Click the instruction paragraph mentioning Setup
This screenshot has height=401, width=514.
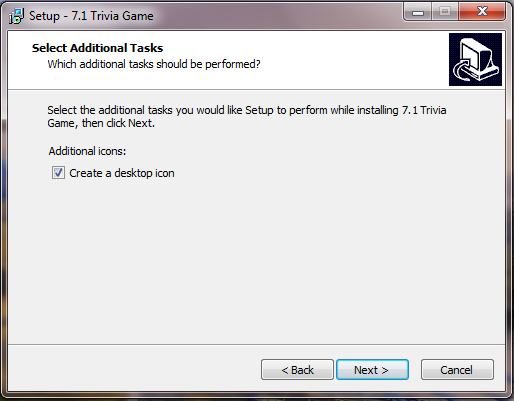click(x=247, y=116)
